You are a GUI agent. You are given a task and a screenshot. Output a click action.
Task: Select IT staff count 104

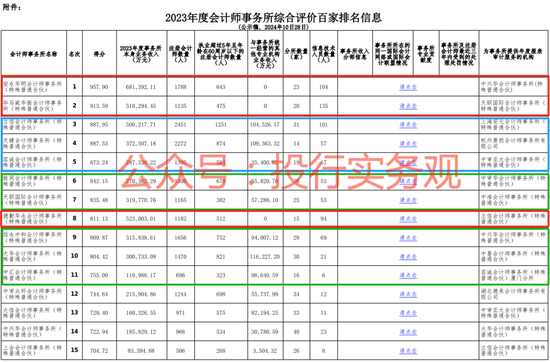tap(323, 87)
